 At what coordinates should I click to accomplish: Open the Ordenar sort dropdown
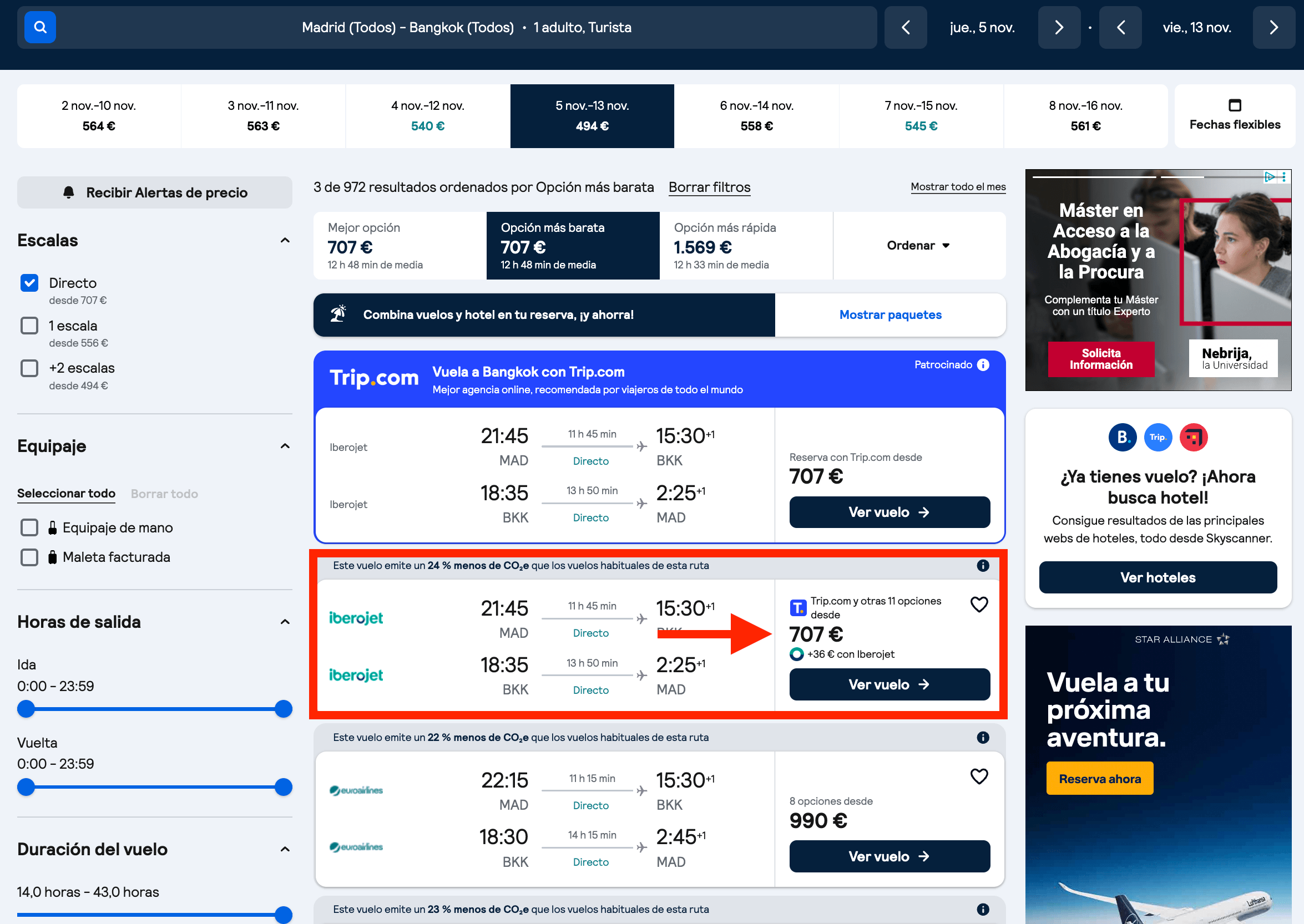pos(919,245)
